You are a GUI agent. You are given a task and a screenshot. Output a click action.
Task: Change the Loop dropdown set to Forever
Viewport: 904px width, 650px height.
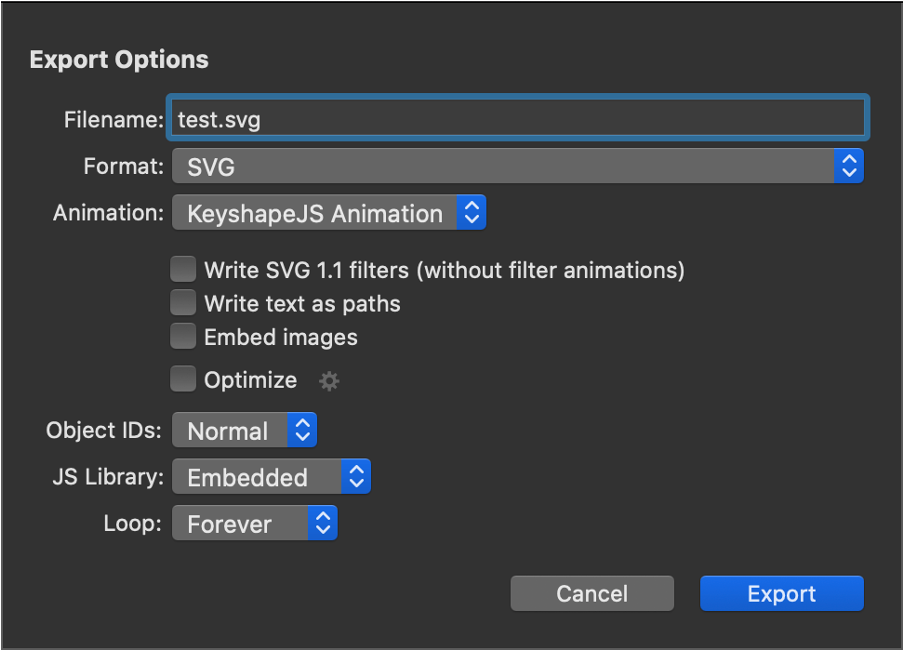click(x=255, y=524)
